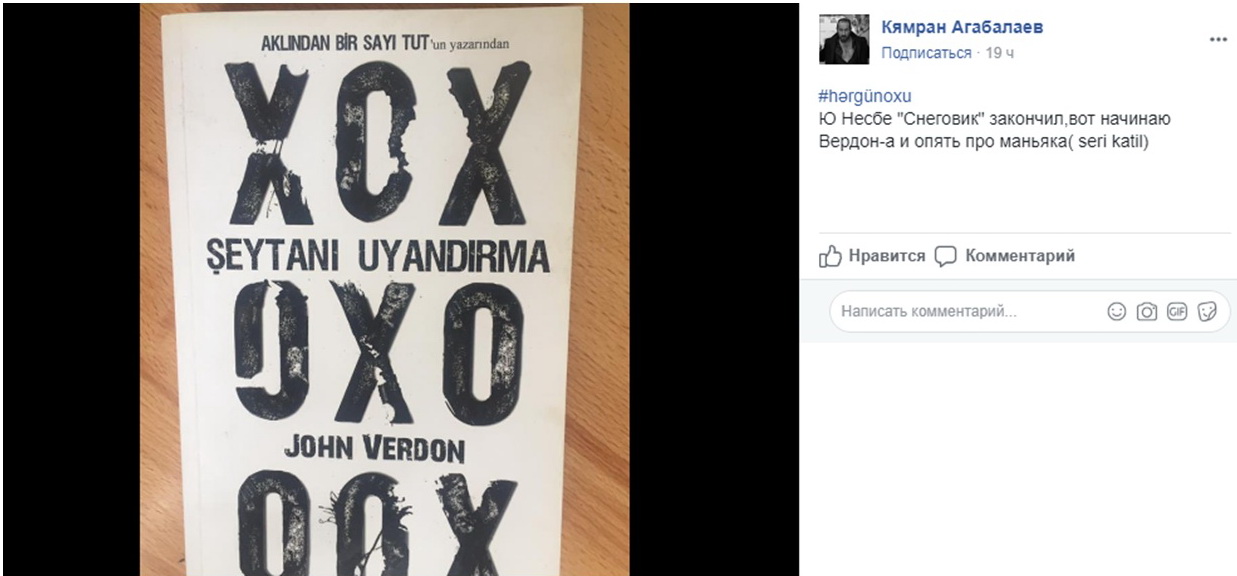Click the thumbs-up like icon
This screenshot has height=576, width=1237.
coord(830,256)
